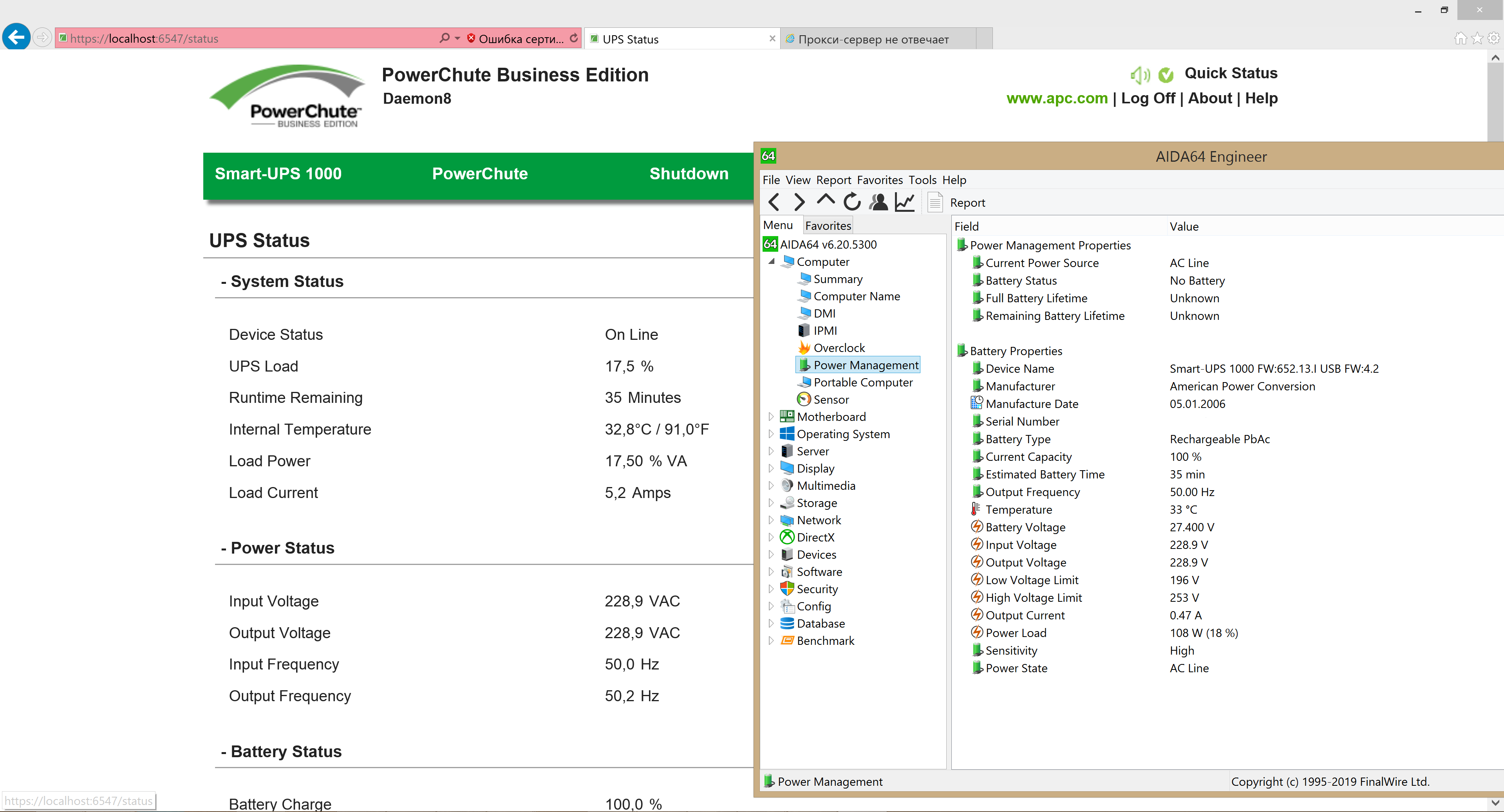
Task: Click the AIDA64 forward navigation arrow
Action: point(799,202)
